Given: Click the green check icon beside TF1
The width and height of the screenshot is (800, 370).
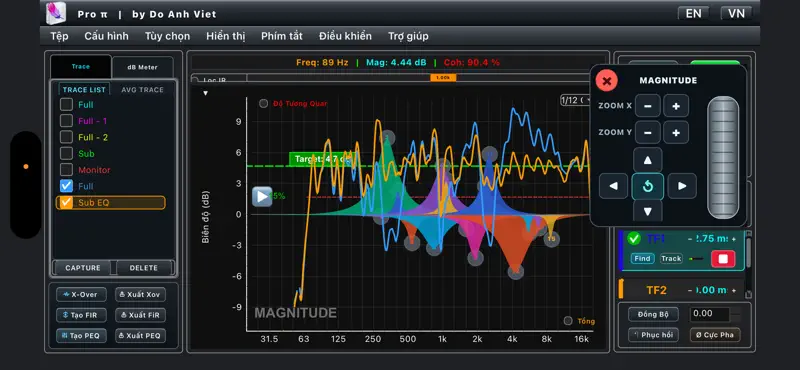Looking at the screenshot, I should pos(634,238).
